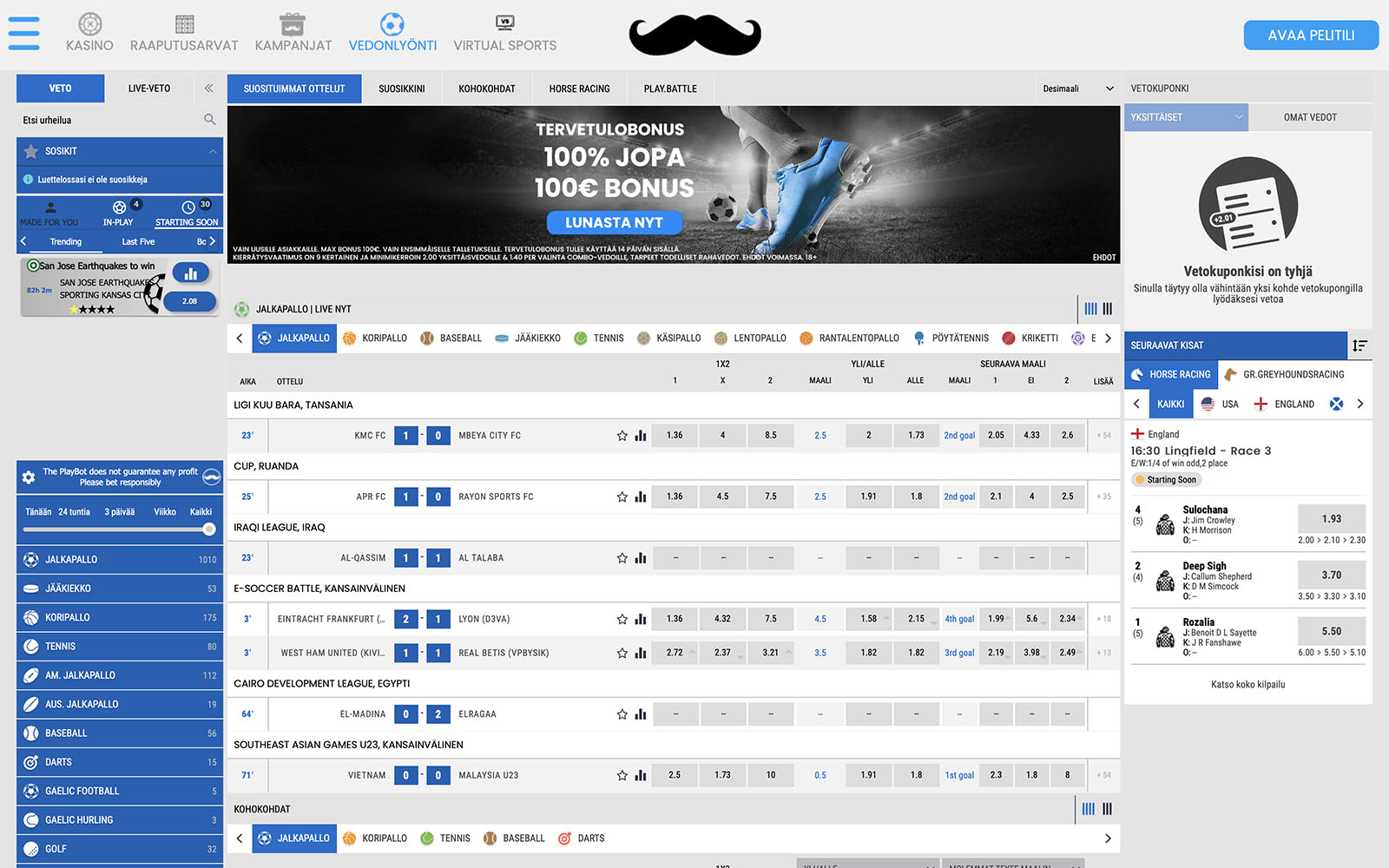Image resolution: width=1389 pixels, height=868 pixels.
Task: Select Sulochana odds 1.93
Action: [1331, 519]
